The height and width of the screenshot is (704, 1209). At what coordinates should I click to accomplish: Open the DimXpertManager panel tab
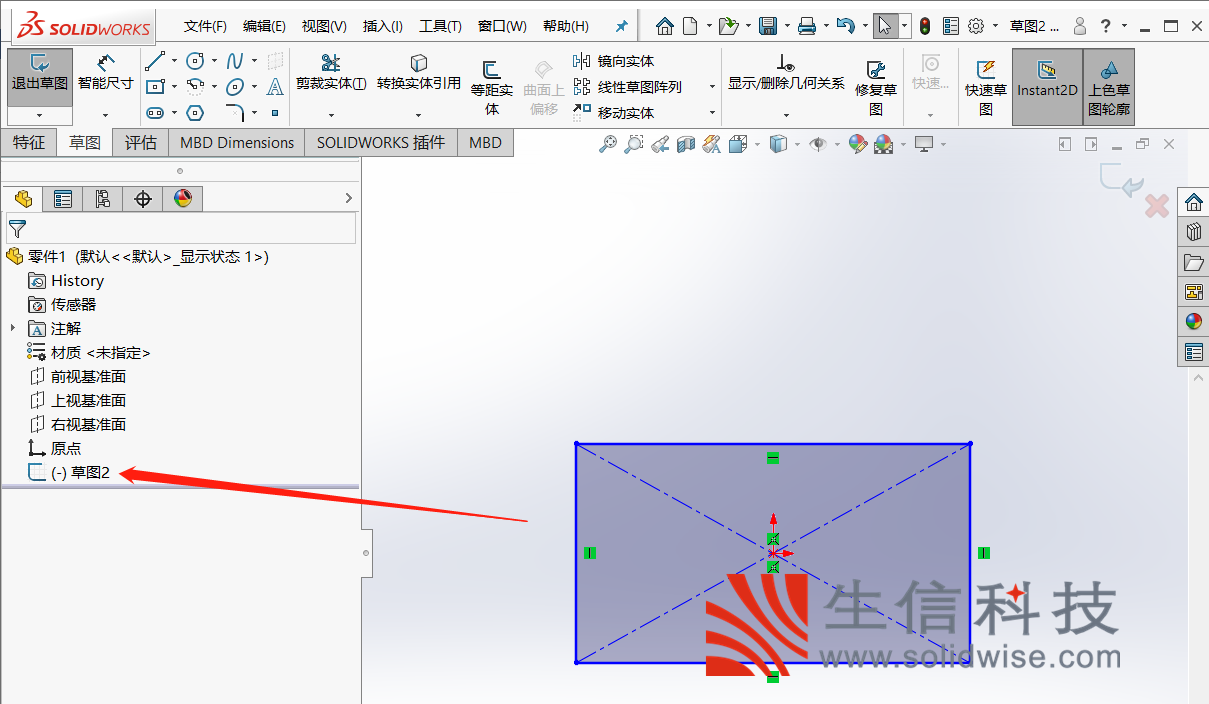click(x=143, y=199)
